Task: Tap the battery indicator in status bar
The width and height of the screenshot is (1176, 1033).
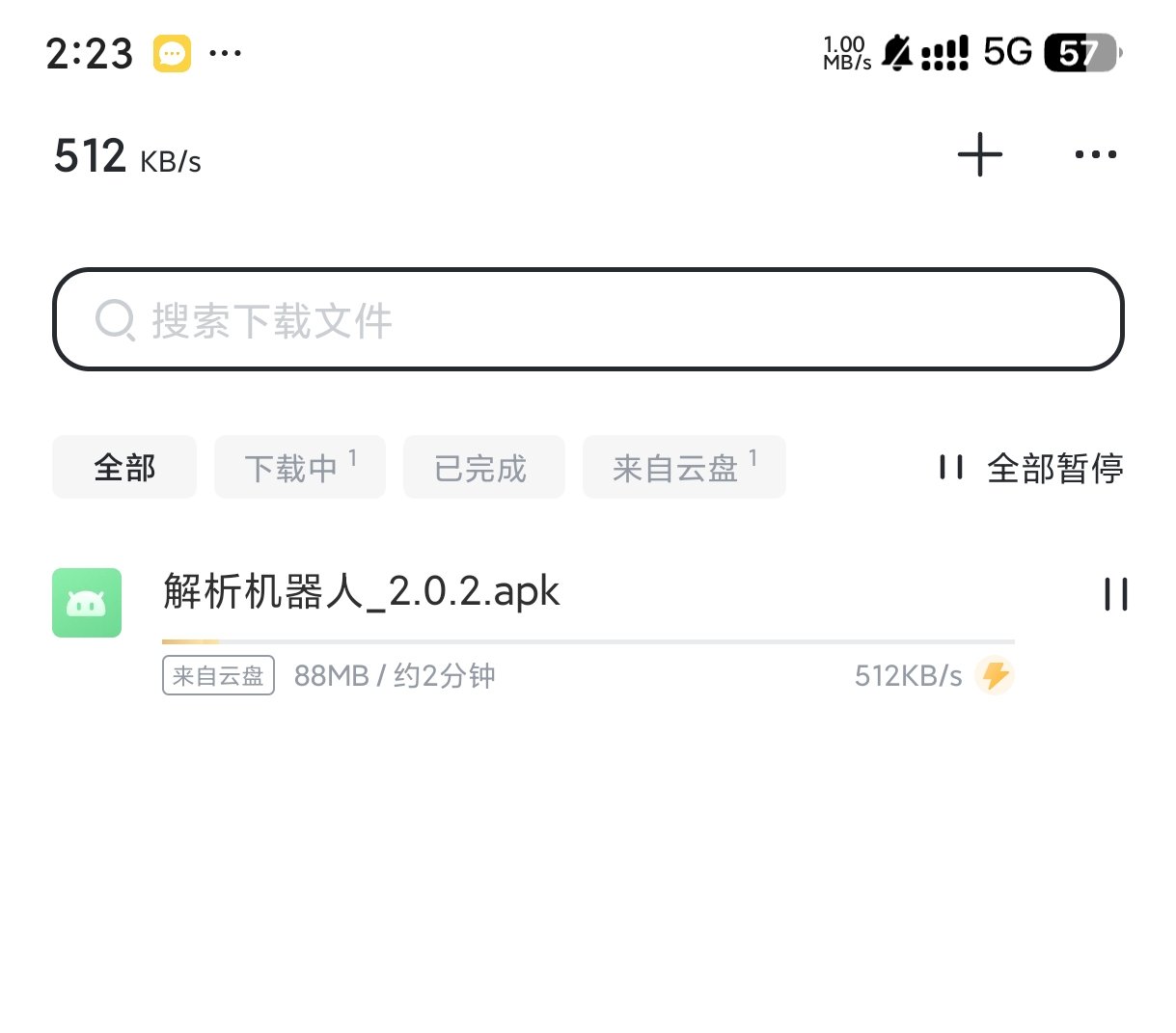Action: 1083,53
